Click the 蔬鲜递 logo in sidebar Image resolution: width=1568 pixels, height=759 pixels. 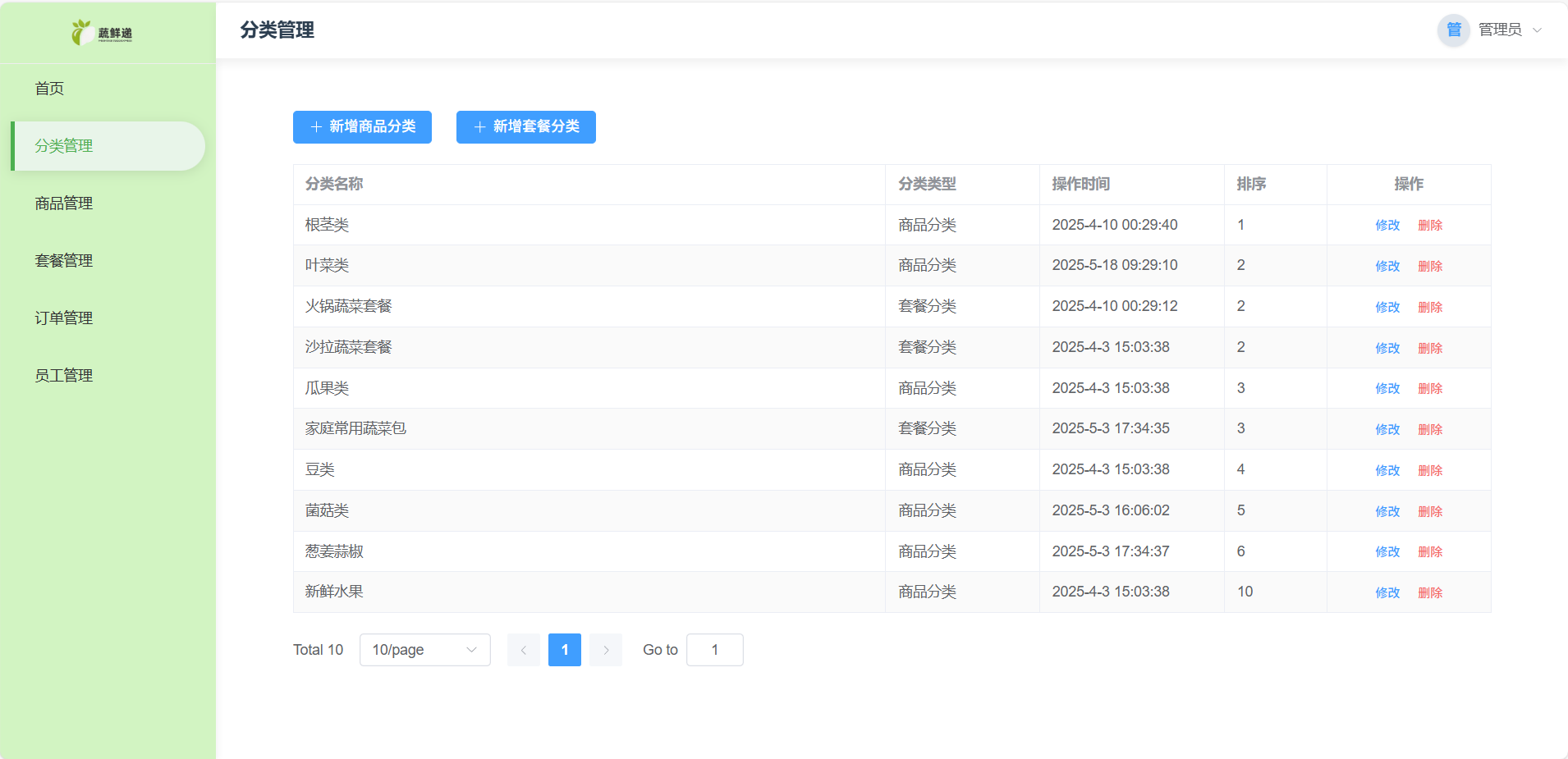(102, 33)
